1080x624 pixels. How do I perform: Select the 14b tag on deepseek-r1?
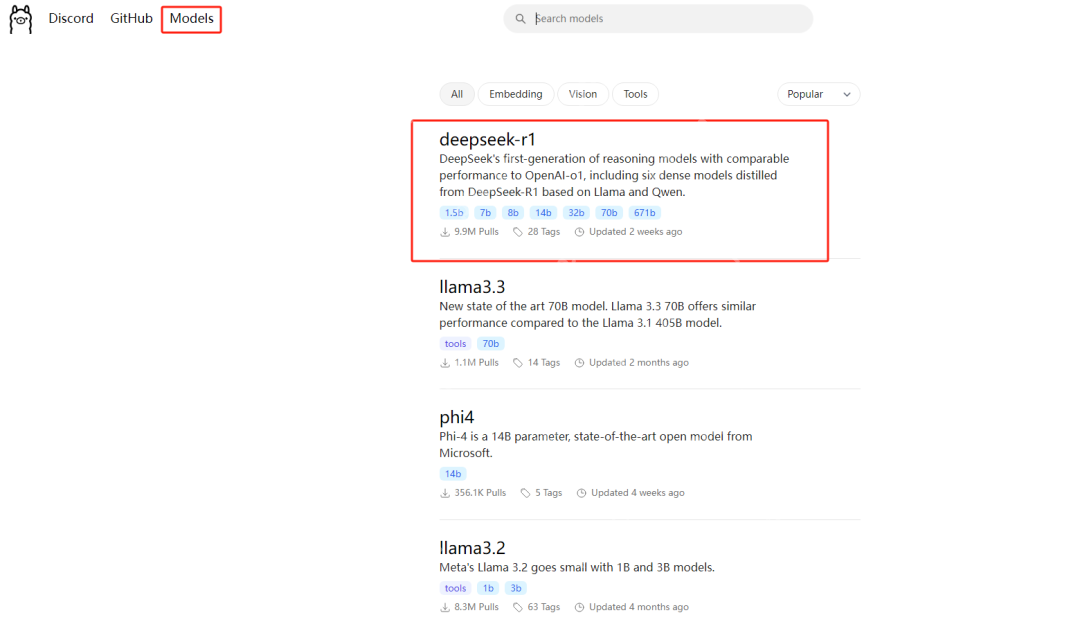[543, 213]
